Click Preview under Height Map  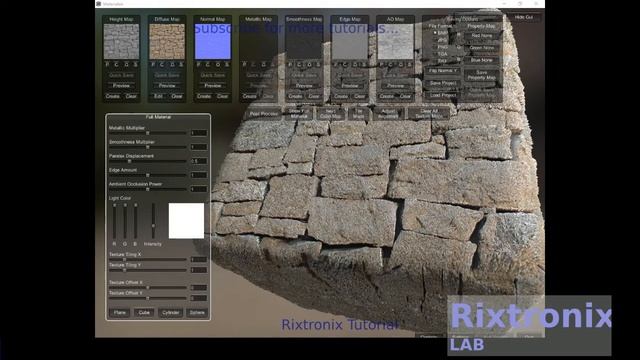(121, 86)
